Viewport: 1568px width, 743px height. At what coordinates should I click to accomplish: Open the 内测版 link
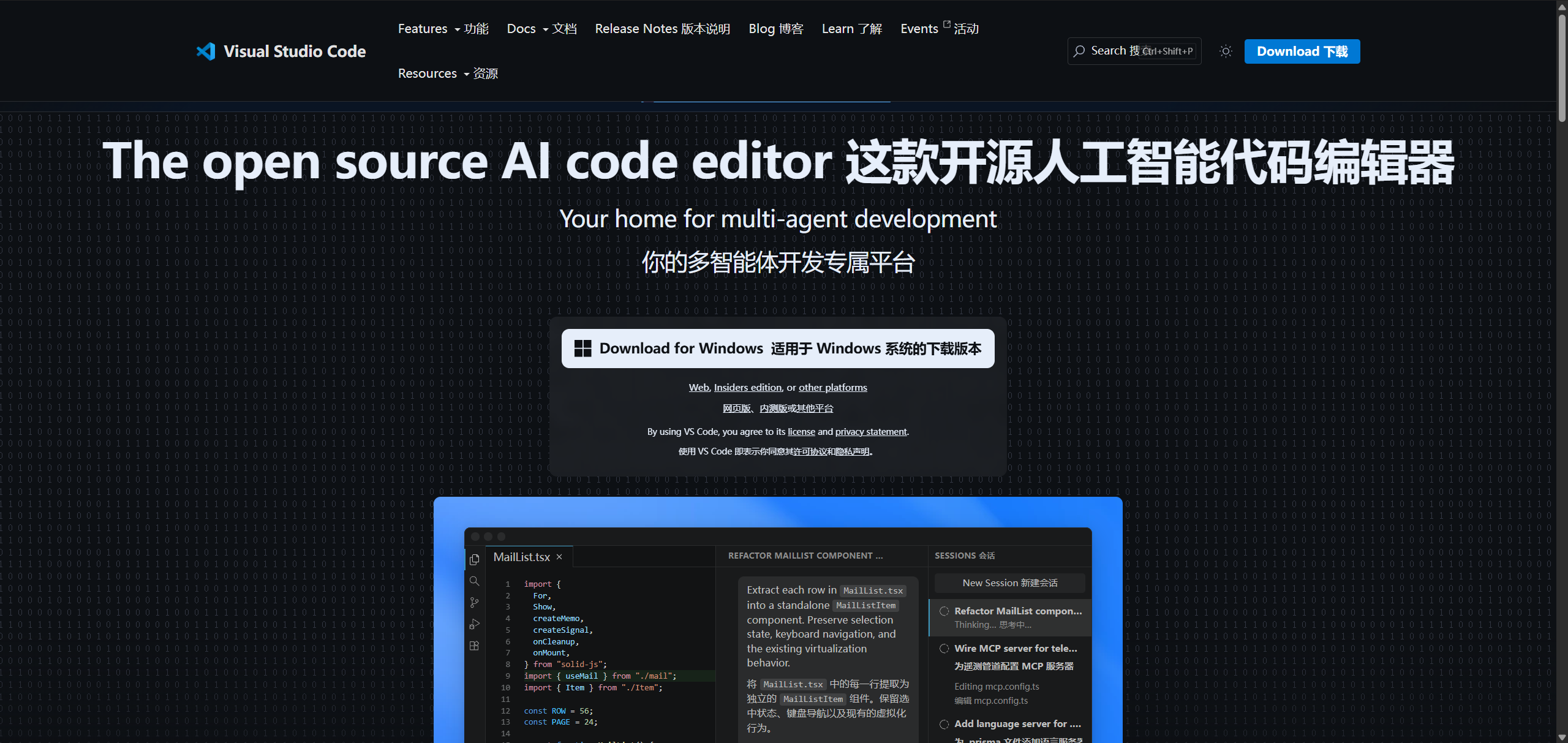(774, 409)
